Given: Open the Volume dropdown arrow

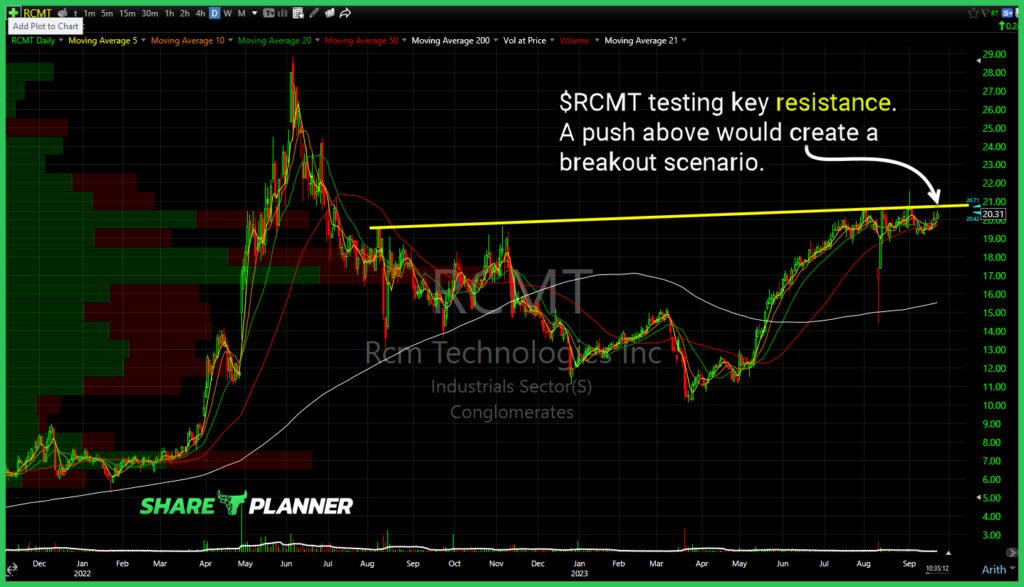Looking at the screenshot, I should (597, 40).
